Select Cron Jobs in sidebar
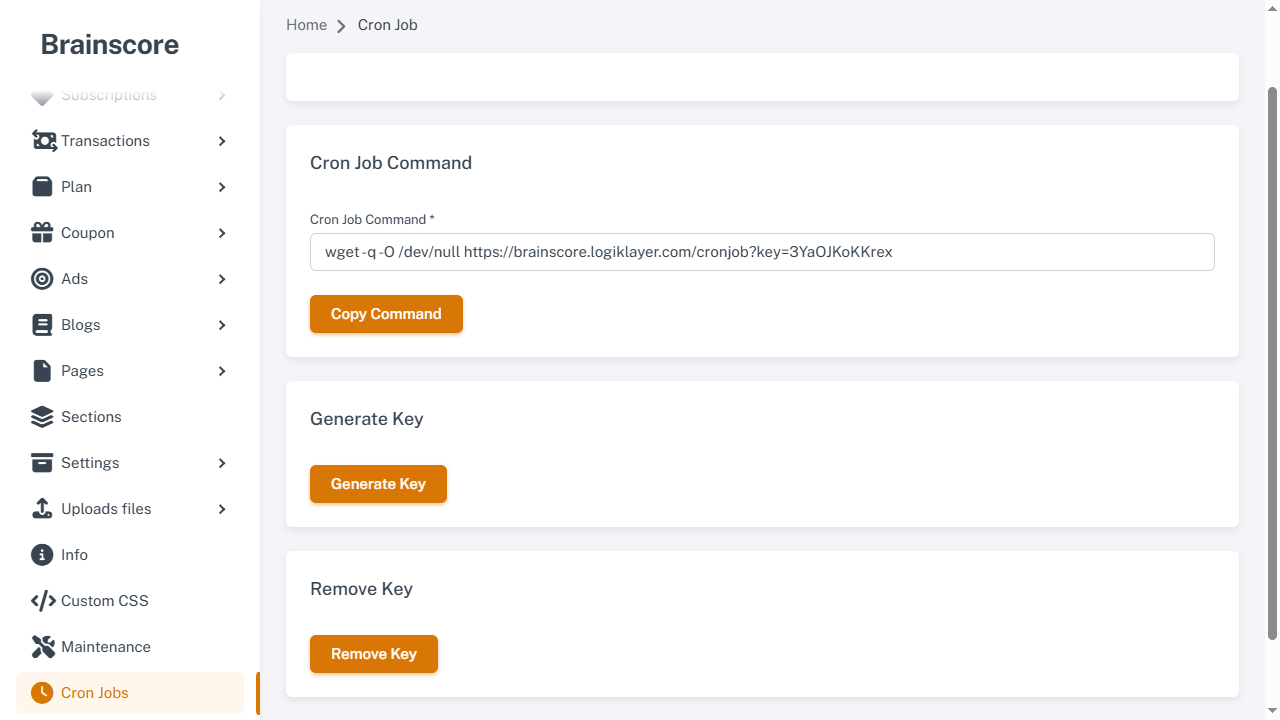1280x720 pixels. [130, 693]
